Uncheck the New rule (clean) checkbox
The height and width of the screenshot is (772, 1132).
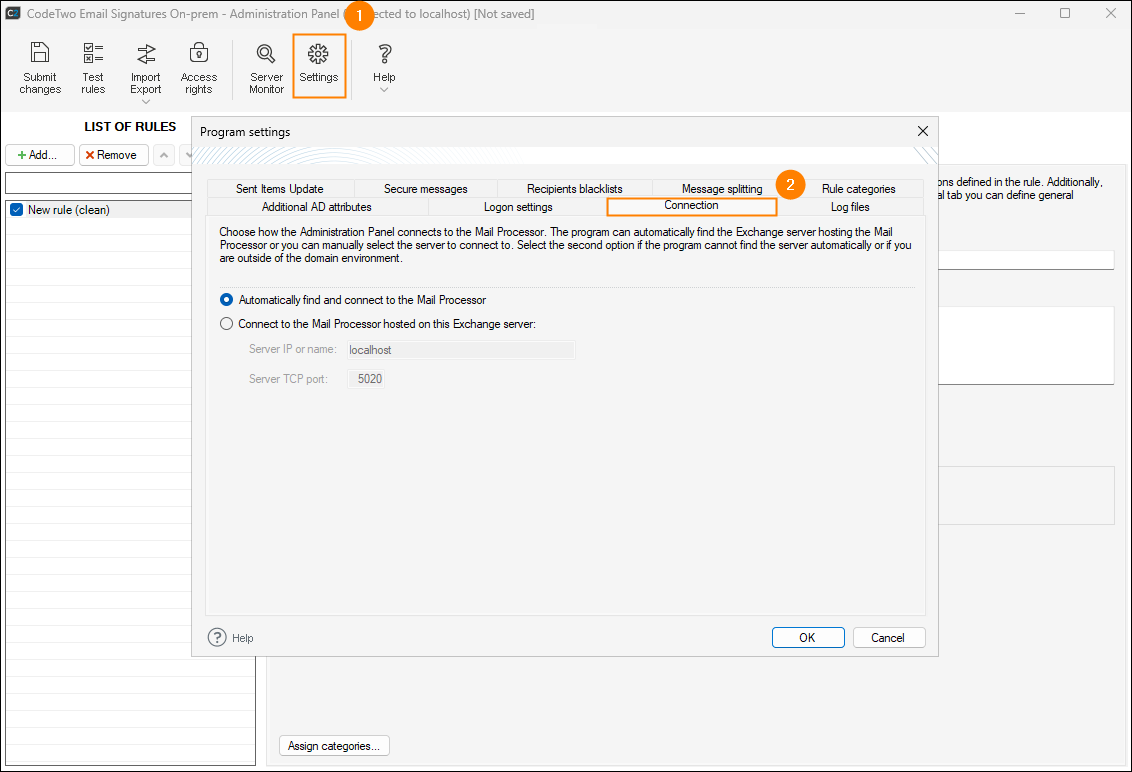coord(16,210)
